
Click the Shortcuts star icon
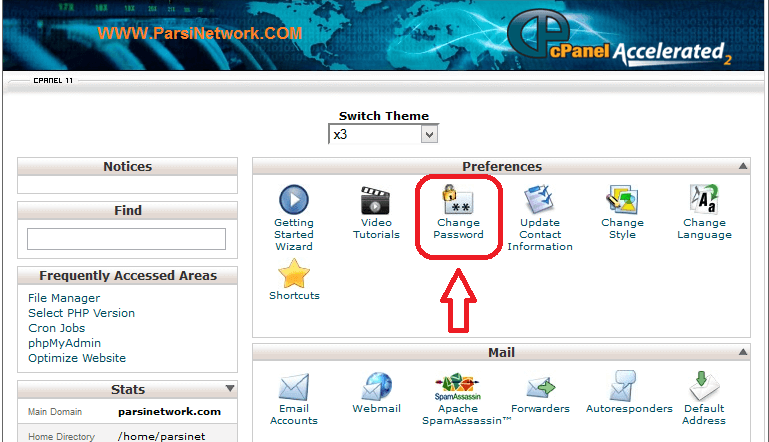[x=294, y=273]
